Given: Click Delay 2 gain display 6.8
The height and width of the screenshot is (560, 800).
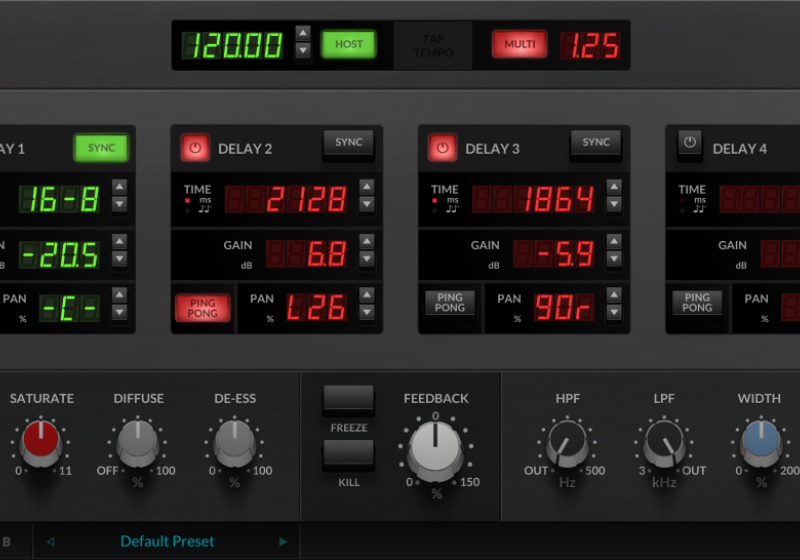Looking at the screenshot, I should [x=307, y=253].
